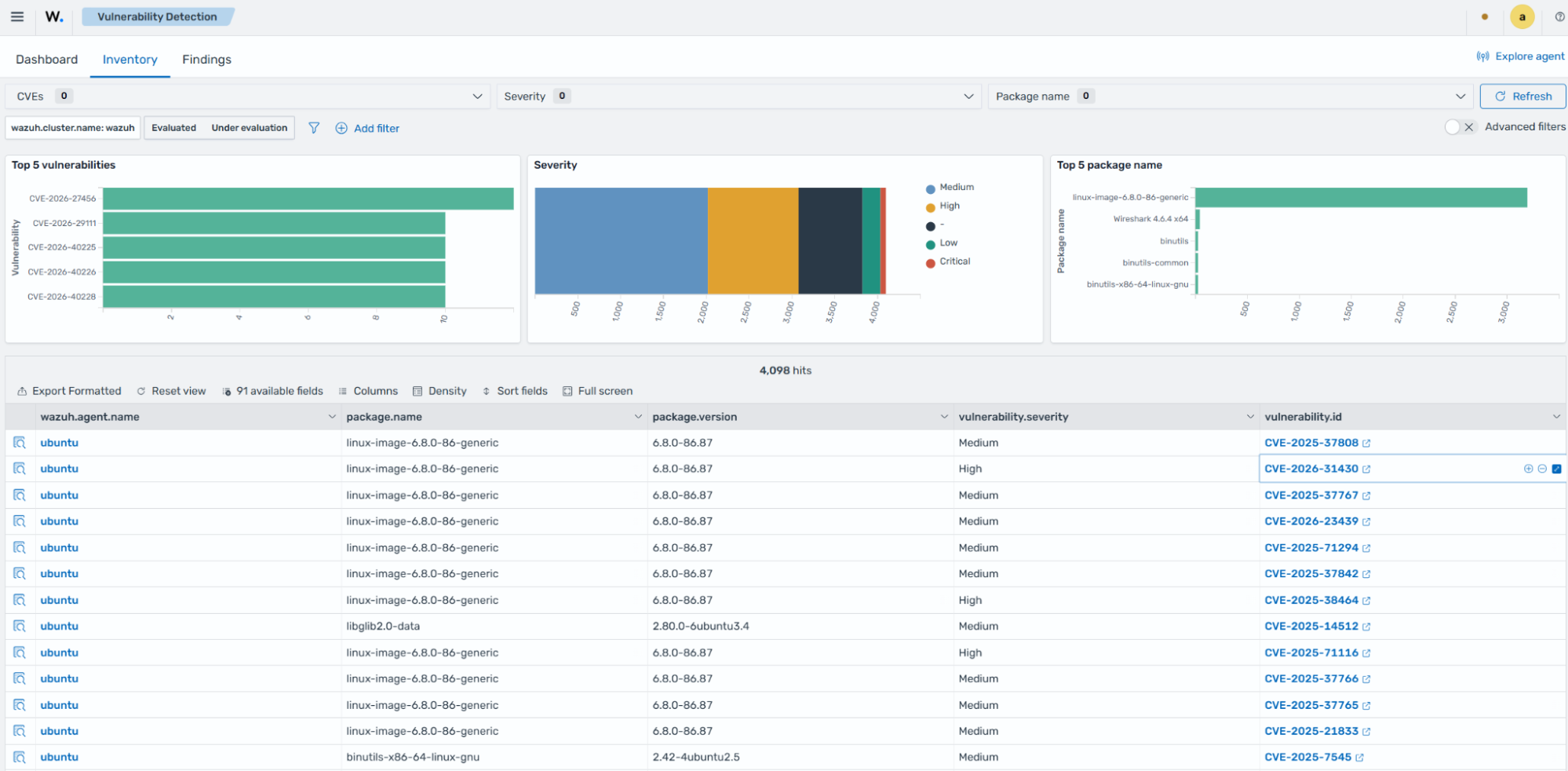Viewport: 1568px width, 771px height.
Task: Switch to the Findings tab
Action: tap(206, 60)
